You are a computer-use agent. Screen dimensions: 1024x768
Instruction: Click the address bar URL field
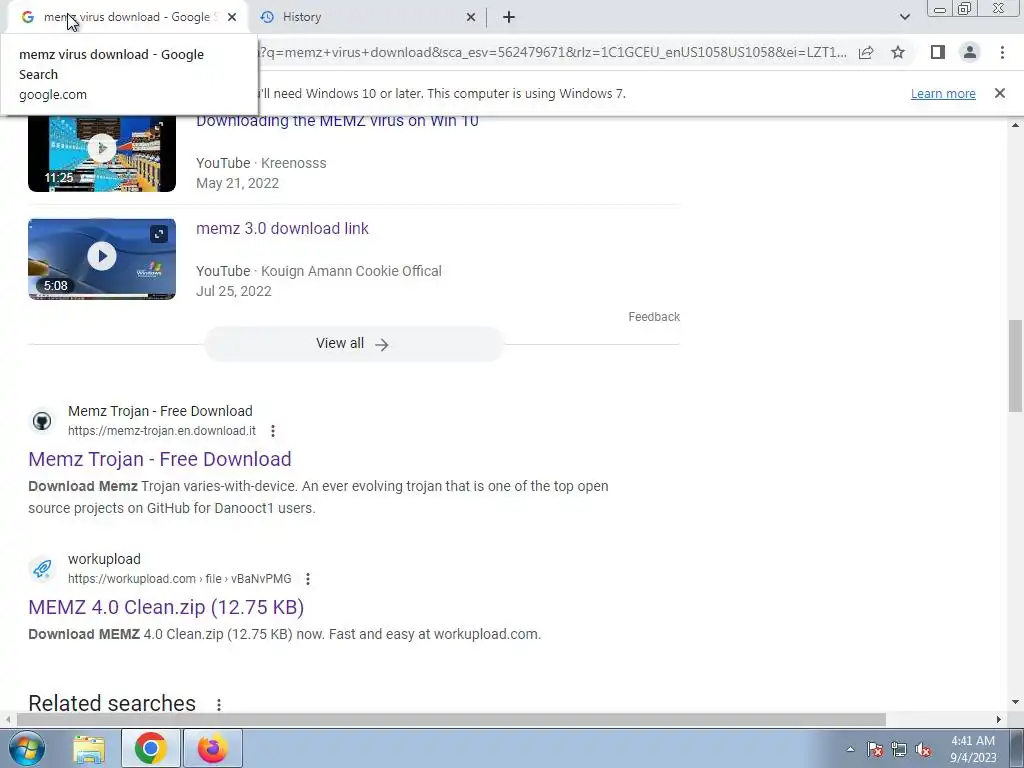552,52
